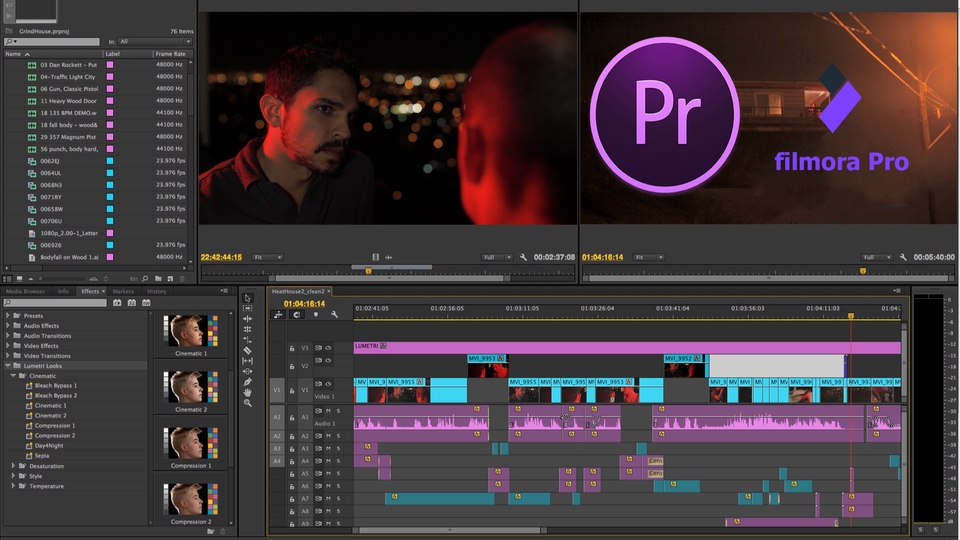
Task: Open timeline display settings wrench
Action: [334, 315]
